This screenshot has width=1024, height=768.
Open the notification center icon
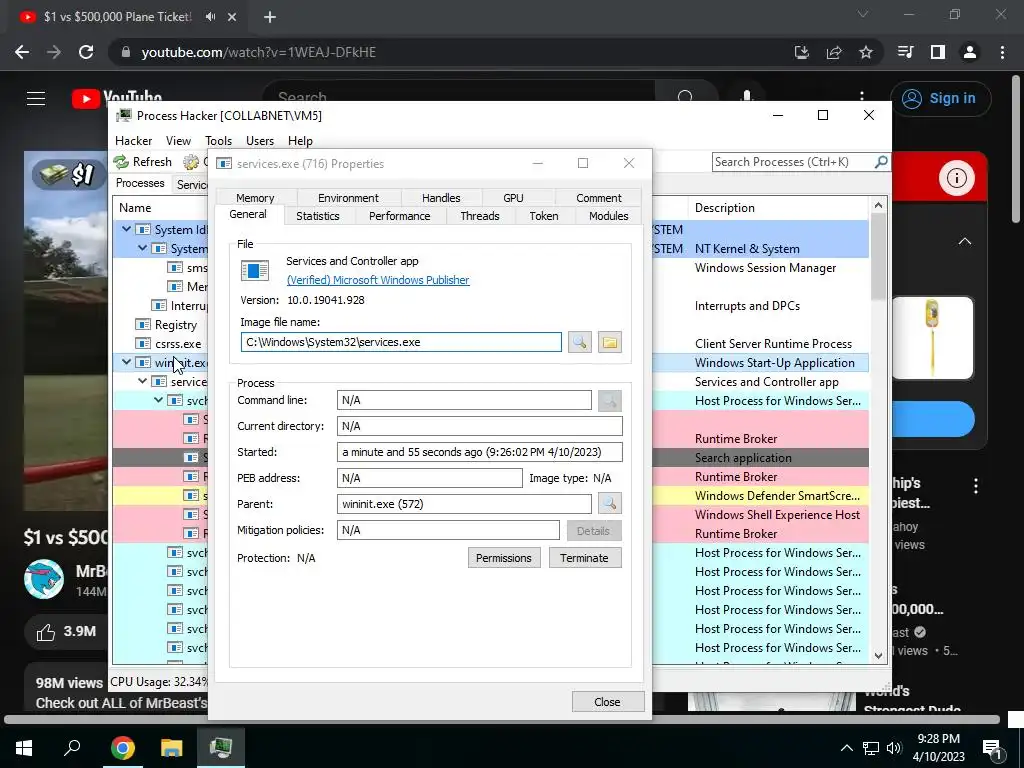tap(993, 749)
